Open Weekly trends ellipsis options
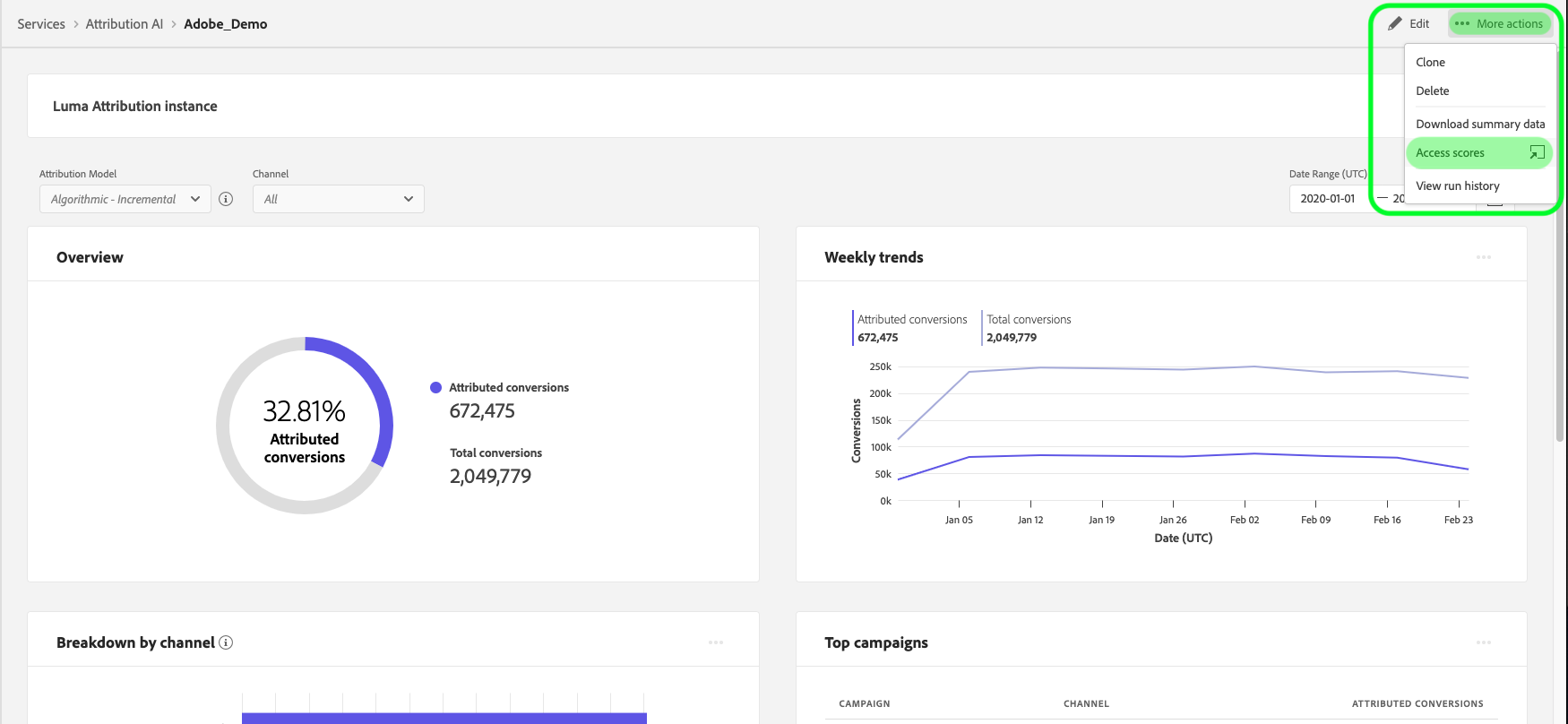This screenshot has width=1568, height=724. pyautogui.click(x=1484, y=257)
